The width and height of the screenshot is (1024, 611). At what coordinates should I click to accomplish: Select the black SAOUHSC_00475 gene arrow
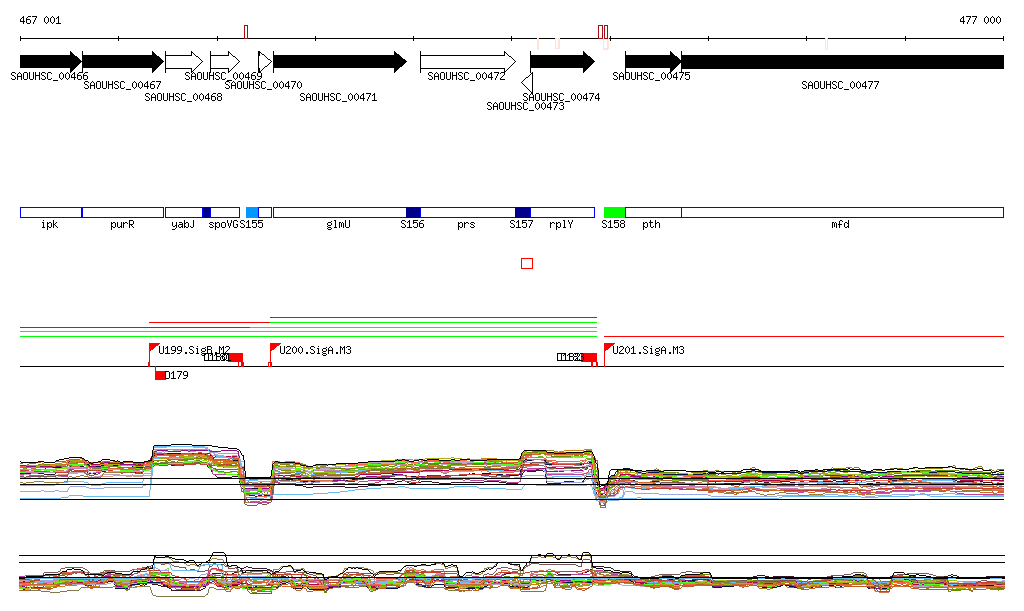point(653,62)
